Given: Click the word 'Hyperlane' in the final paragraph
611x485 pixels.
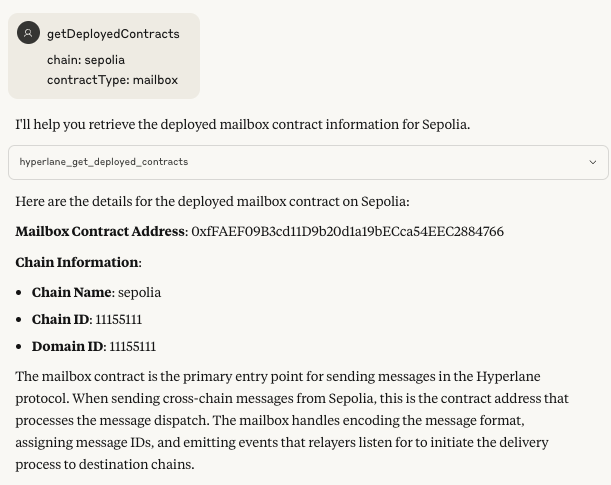Looking at the screenshot, I should 510,376.
